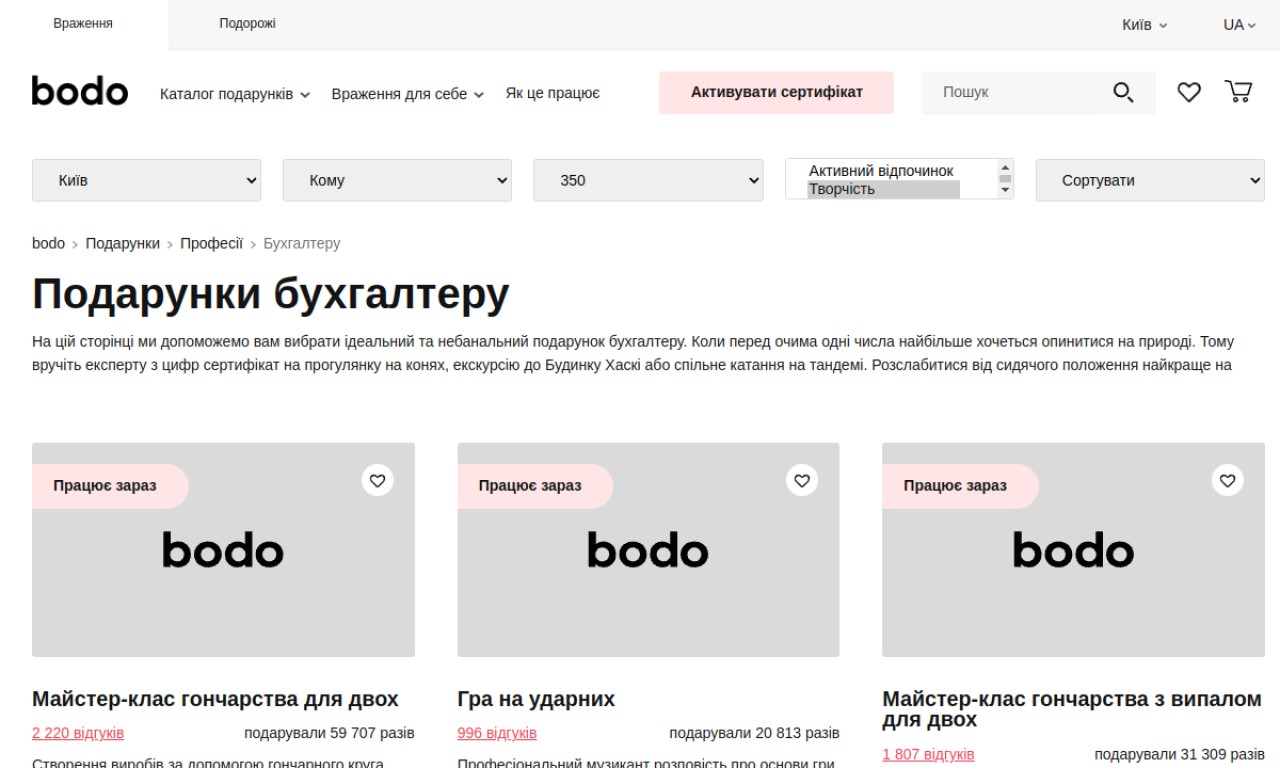Viewport: 1280px width, 768px height.
Task: Open Майстер-клас гончарства з випалом title
Action: 1072,709
